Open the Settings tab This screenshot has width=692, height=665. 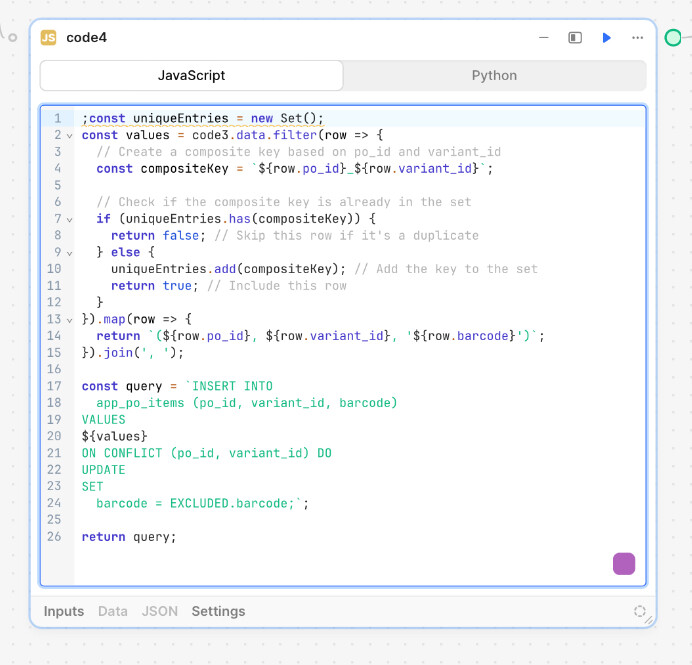[218, 611]
